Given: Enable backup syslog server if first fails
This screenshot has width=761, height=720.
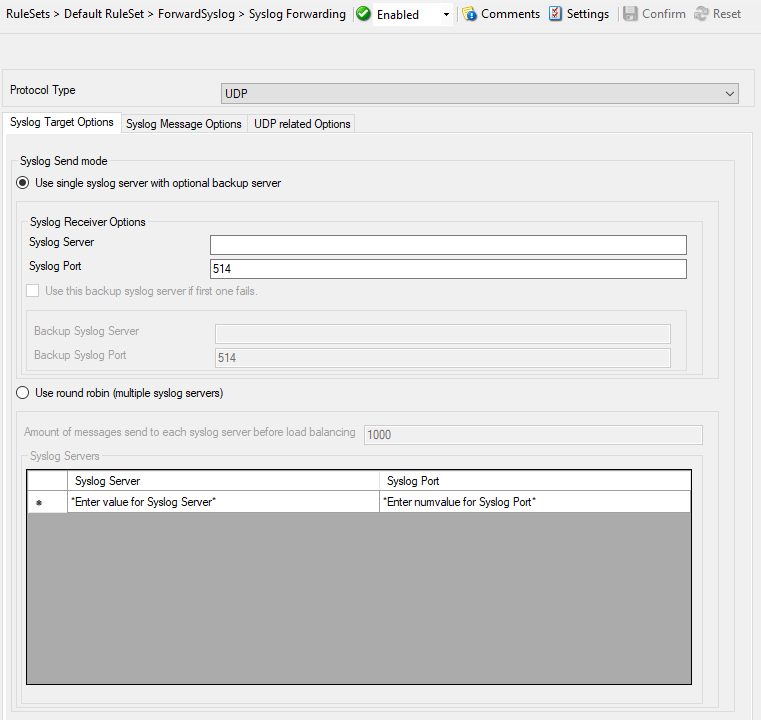Looking at the screenshot, I should [x=35, y=291].
